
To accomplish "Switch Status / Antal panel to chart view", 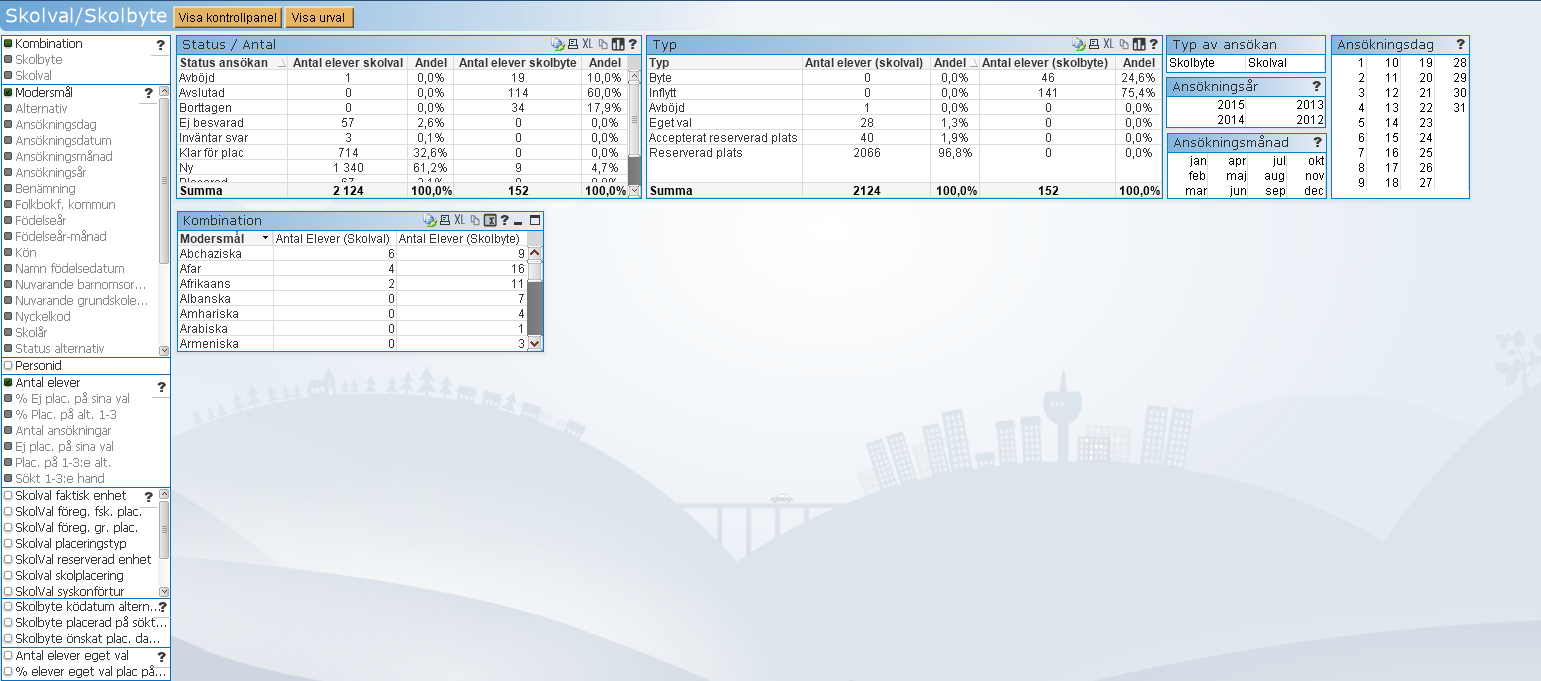I will click(x=618, y=44).
